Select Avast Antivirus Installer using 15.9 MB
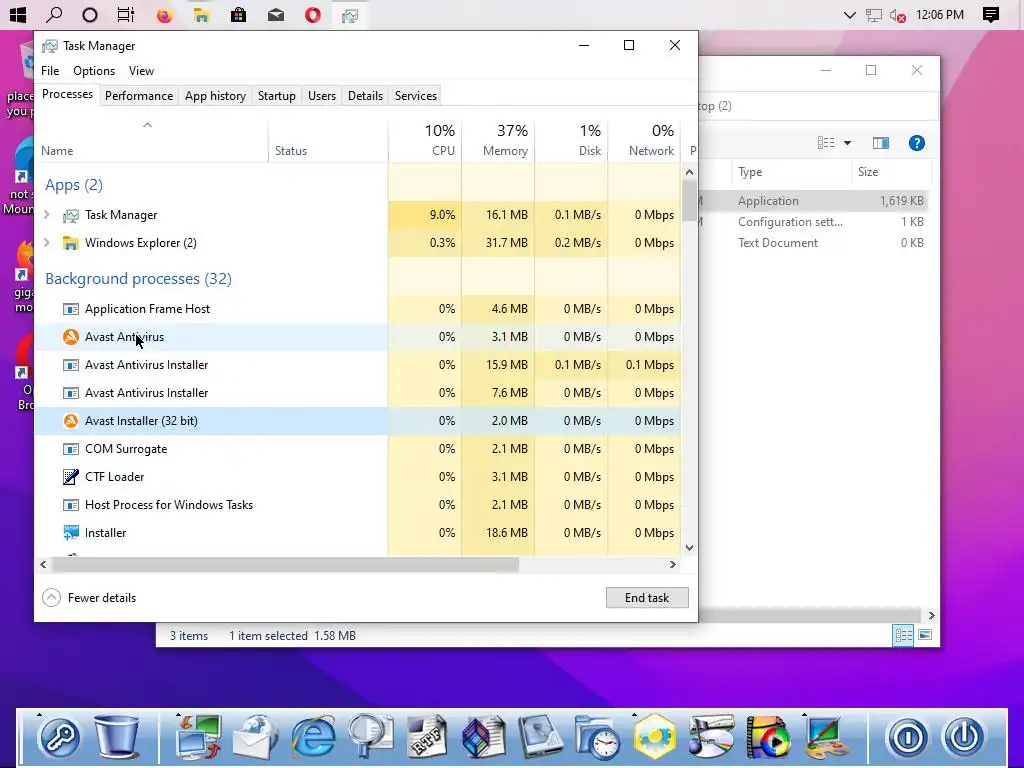 coord(358,365)
